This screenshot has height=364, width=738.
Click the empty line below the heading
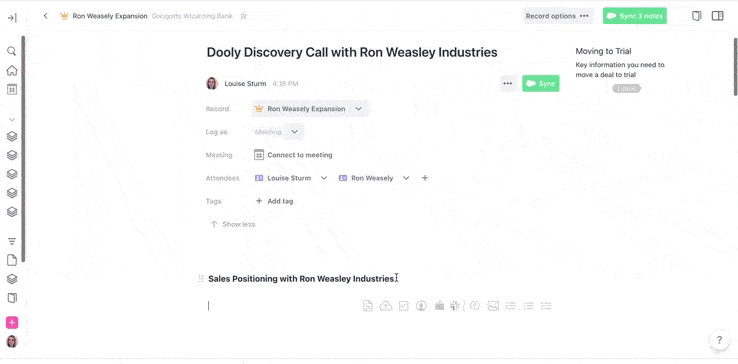point(282,306)
